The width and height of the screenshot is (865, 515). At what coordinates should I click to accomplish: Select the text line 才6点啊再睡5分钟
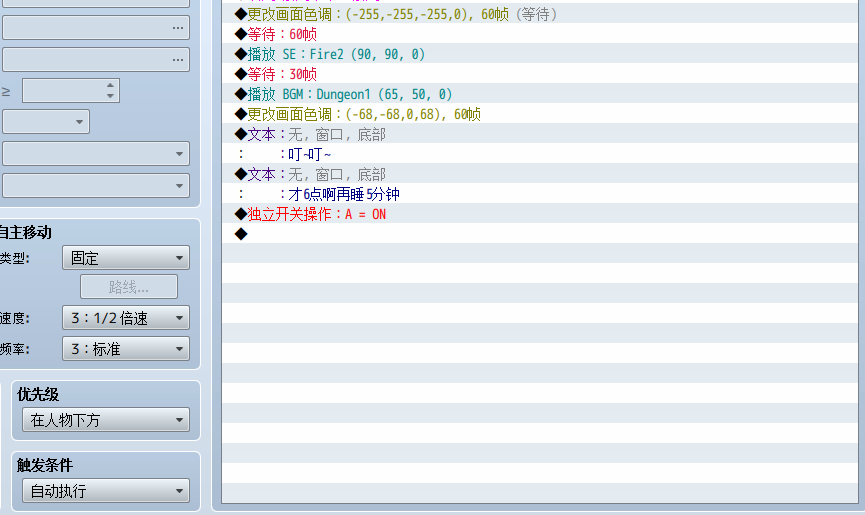[x=540, y=194]
